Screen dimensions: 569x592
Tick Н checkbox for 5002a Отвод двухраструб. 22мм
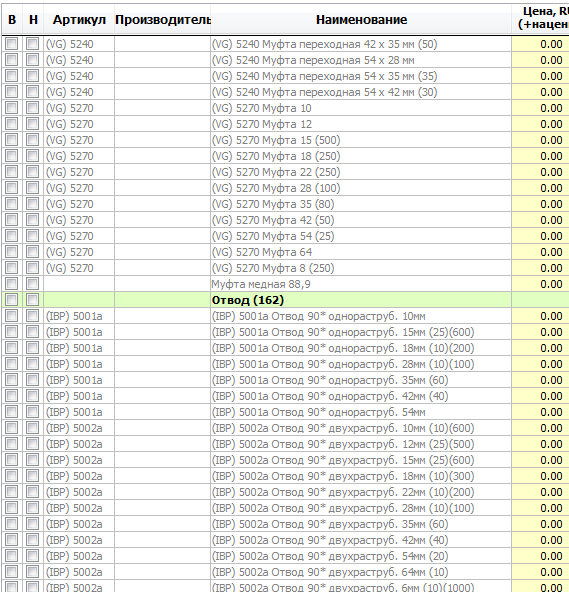tap(32, 492)
